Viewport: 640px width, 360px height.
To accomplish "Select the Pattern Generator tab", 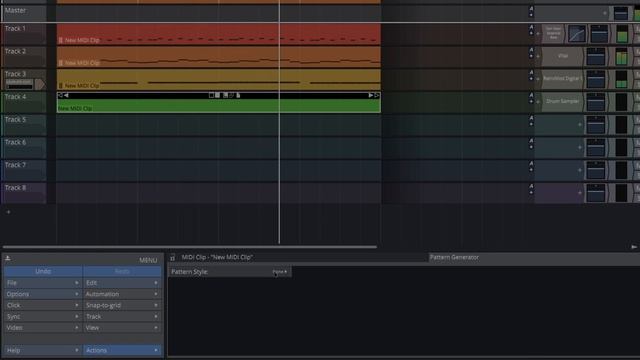I will coord(454,258).
